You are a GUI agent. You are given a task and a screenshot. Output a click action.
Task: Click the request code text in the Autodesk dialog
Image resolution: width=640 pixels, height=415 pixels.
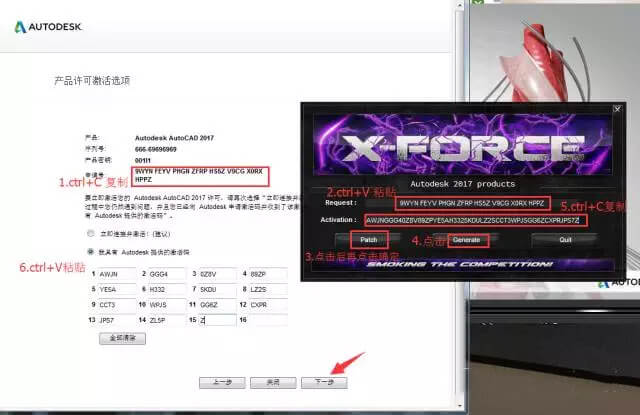pyautogui.click(x=200, y=175)
